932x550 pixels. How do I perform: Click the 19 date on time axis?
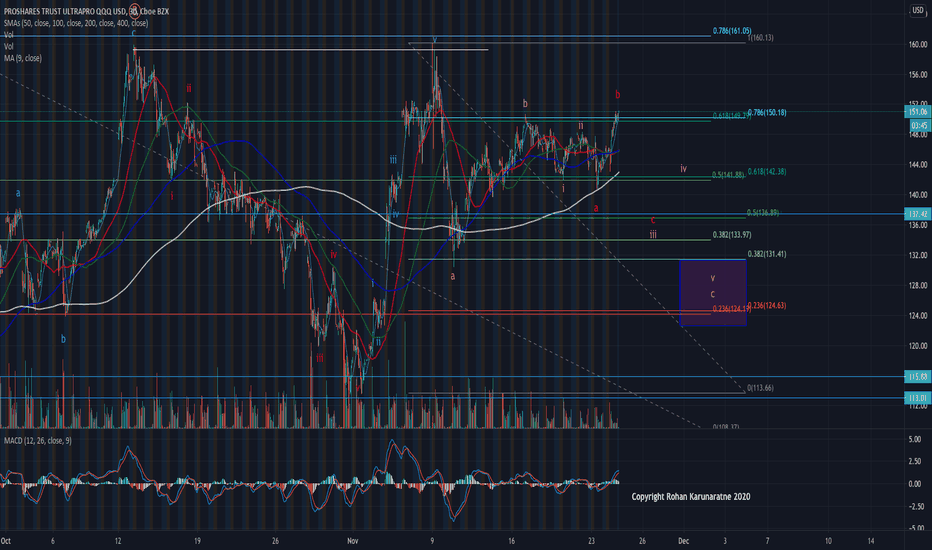pyautogui.click(x=197, y=541)
